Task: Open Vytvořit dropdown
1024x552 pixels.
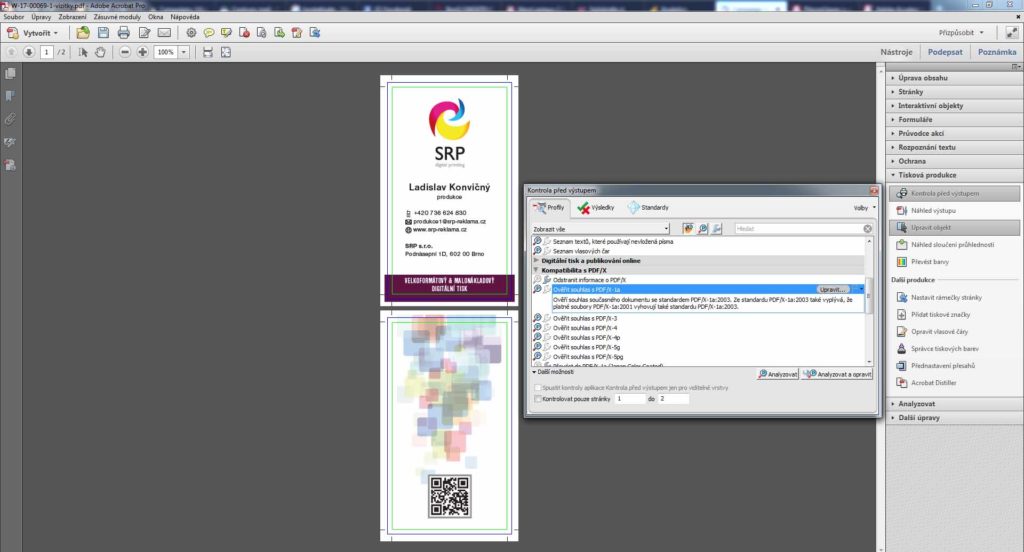Action: coord(33,33)
